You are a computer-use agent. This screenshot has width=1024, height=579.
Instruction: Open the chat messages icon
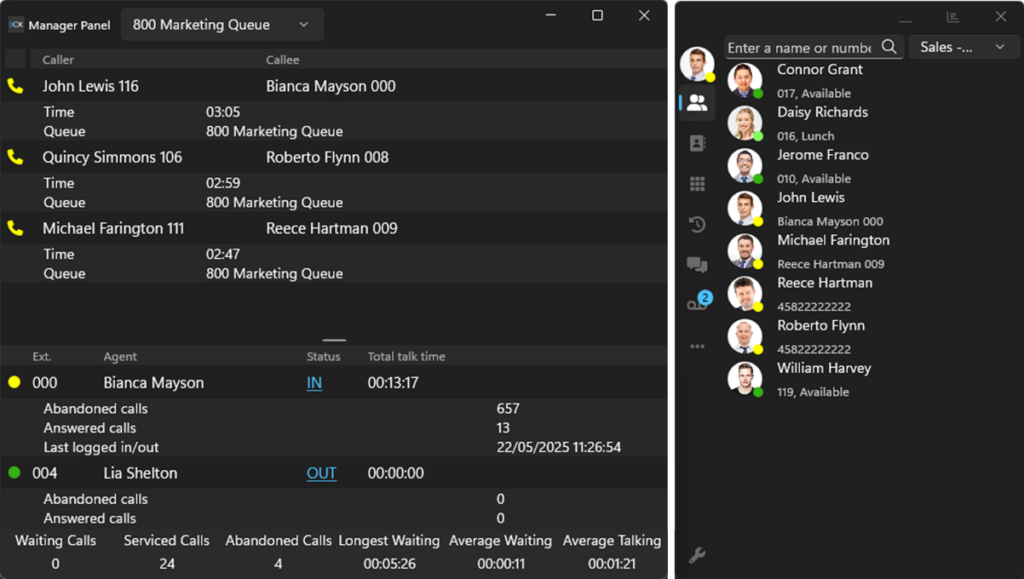pyautogui.click(x=697, y=265)
